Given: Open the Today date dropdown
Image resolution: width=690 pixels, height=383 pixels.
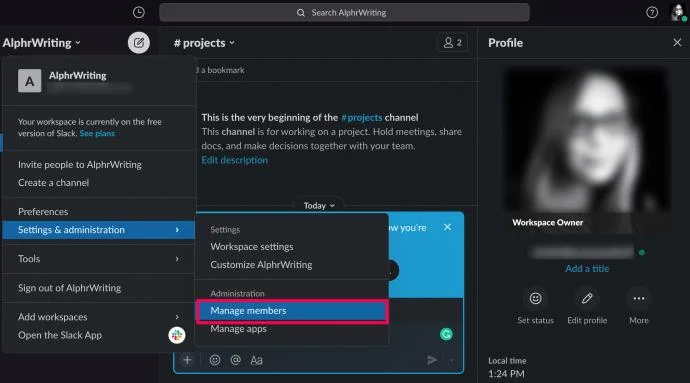Looking at the screenshot, I should click(x=319, y=206).
